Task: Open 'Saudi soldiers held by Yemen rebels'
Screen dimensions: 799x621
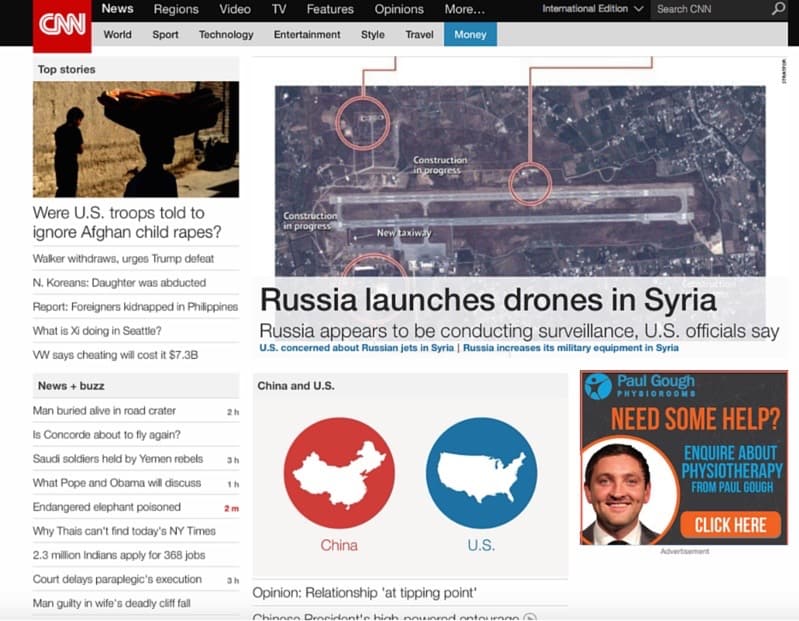Action: [118, 458]
